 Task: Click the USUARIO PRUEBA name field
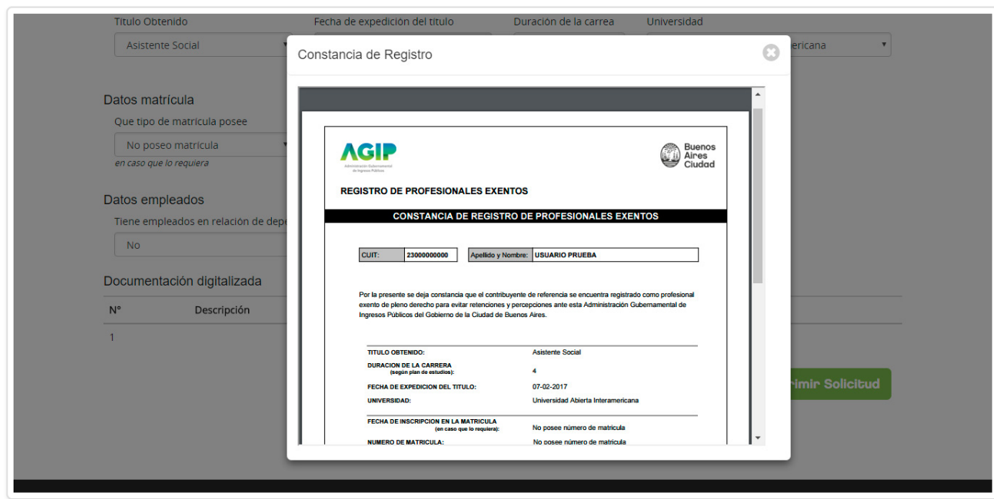pyautogui.click(x=614, y=255)
